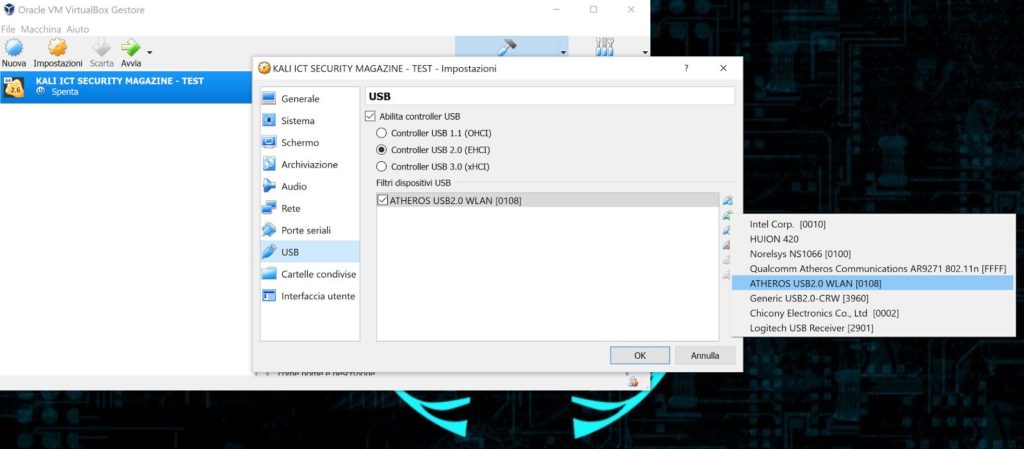Select Controller USB 2.0 (EHCI)
The image size is (1024, 449).
381,150
